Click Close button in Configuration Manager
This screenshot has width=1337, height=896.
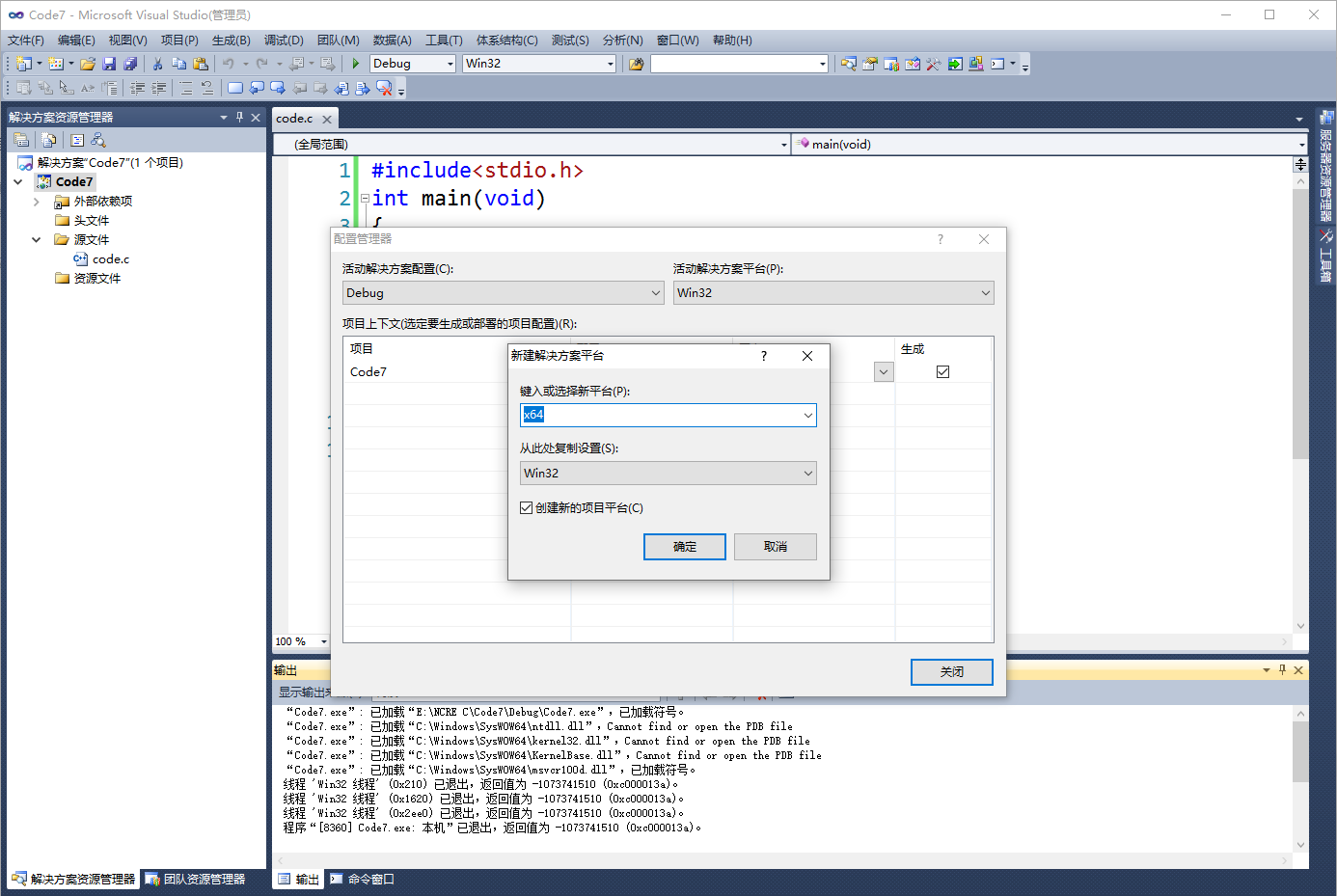tap(952, 672)
